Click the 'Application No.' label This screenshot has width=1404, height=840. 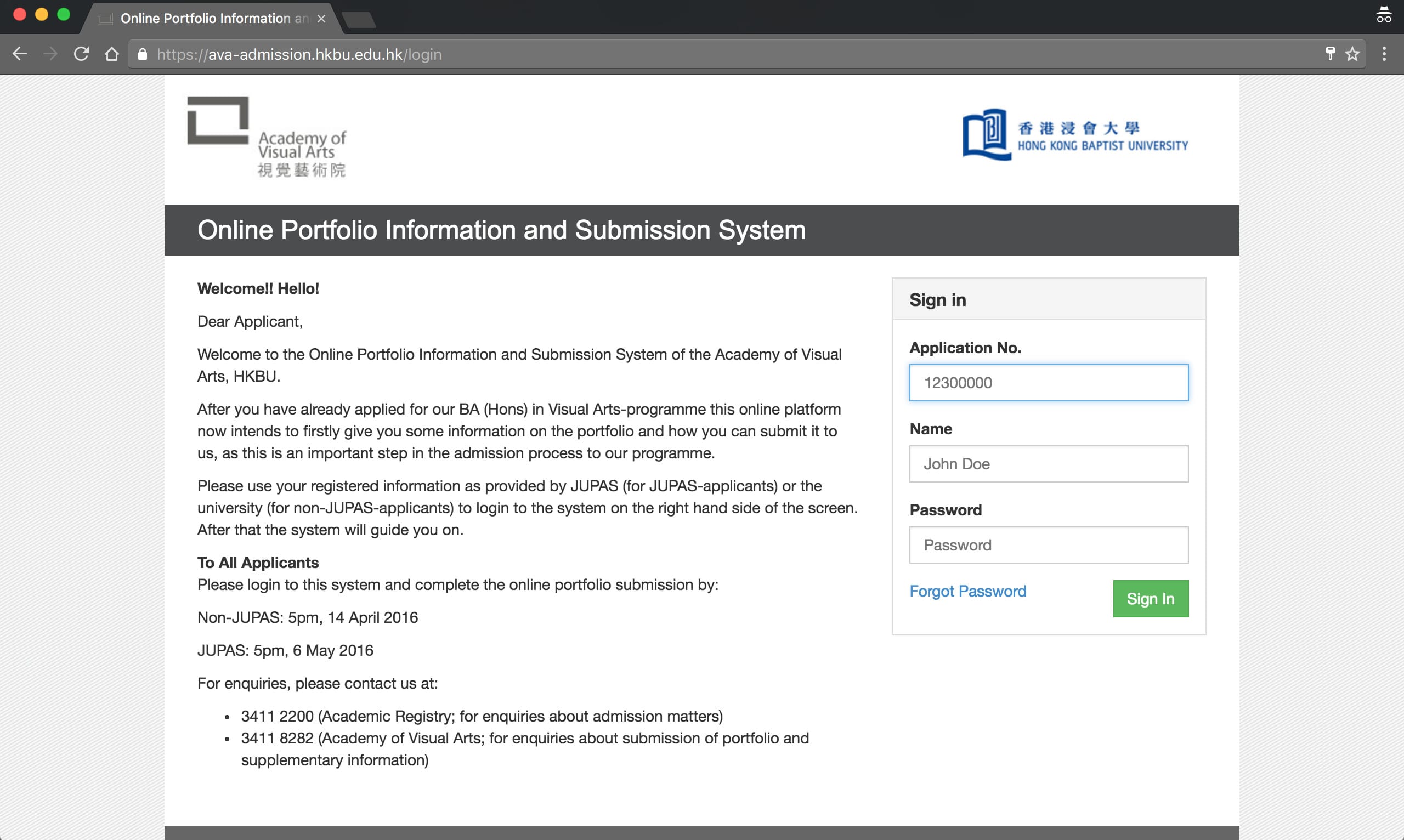point(965,348)
